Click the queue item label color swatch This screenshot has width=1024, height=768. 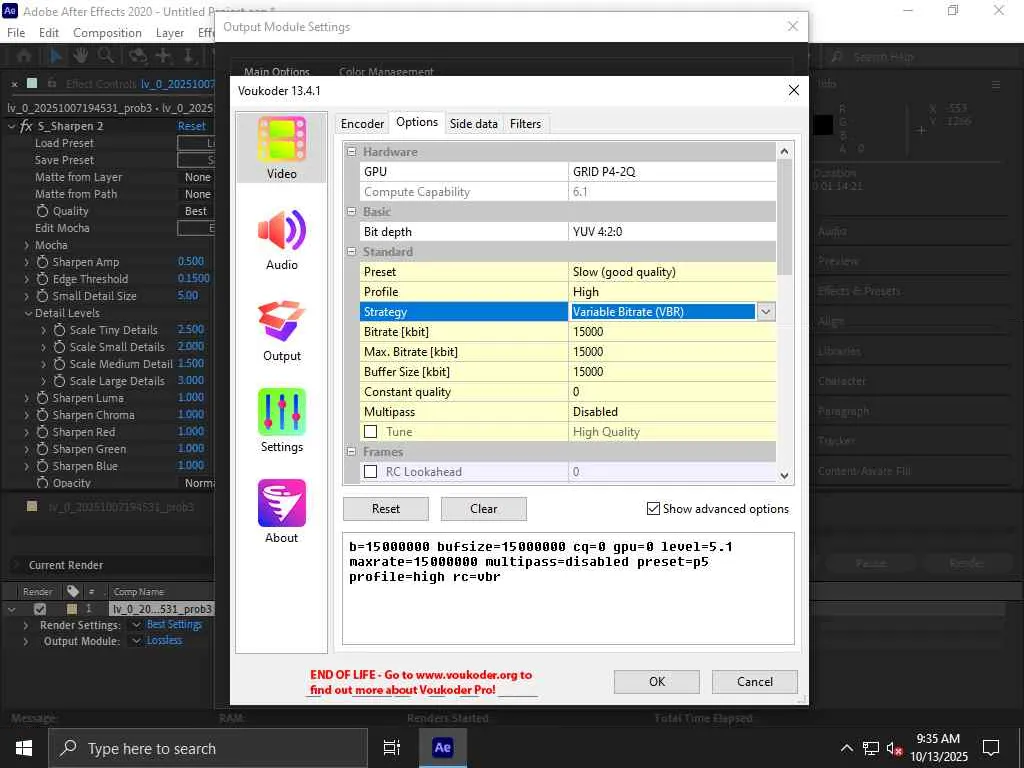click(72, 609)
